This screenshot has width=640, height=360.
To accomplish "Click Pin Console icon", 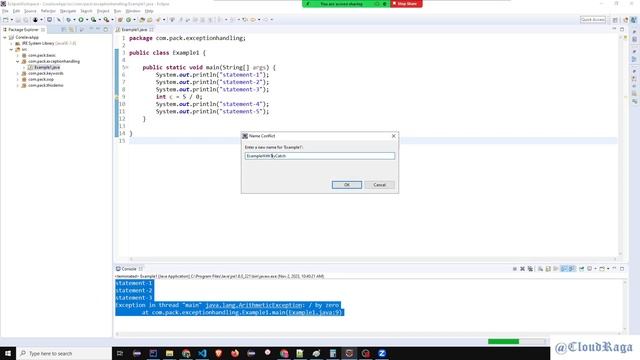I will (x=582, y=269).
